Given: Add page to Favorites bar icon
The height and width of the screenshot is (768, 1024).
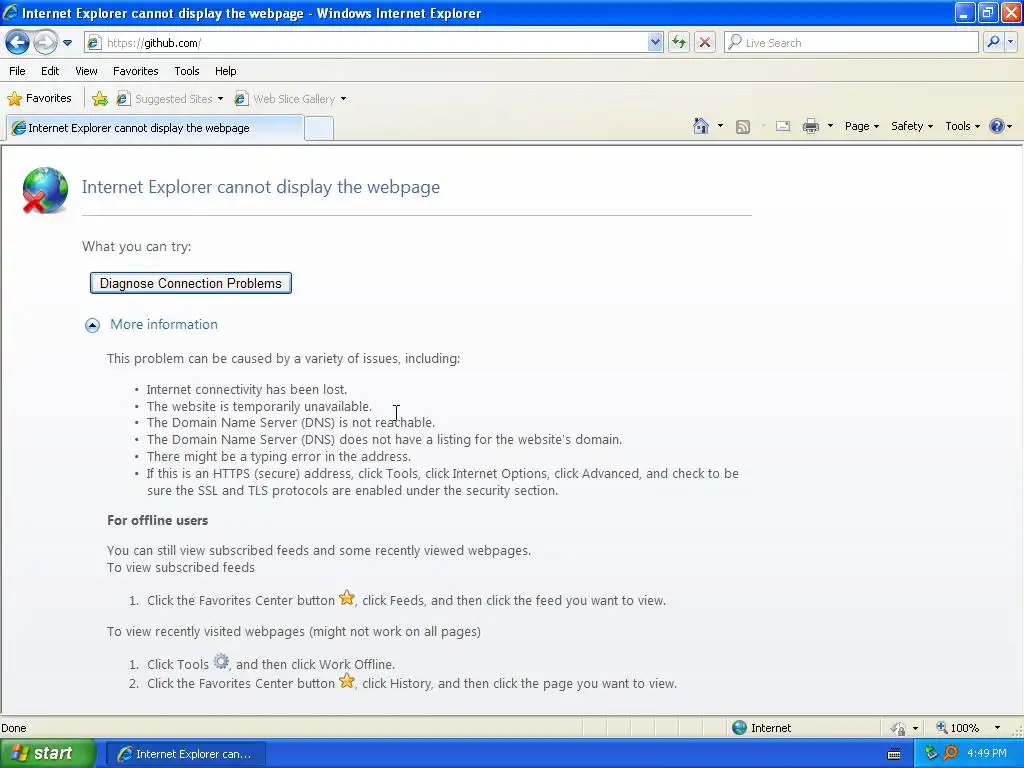Looking at the screenshot, I should [x=100, y=99].
